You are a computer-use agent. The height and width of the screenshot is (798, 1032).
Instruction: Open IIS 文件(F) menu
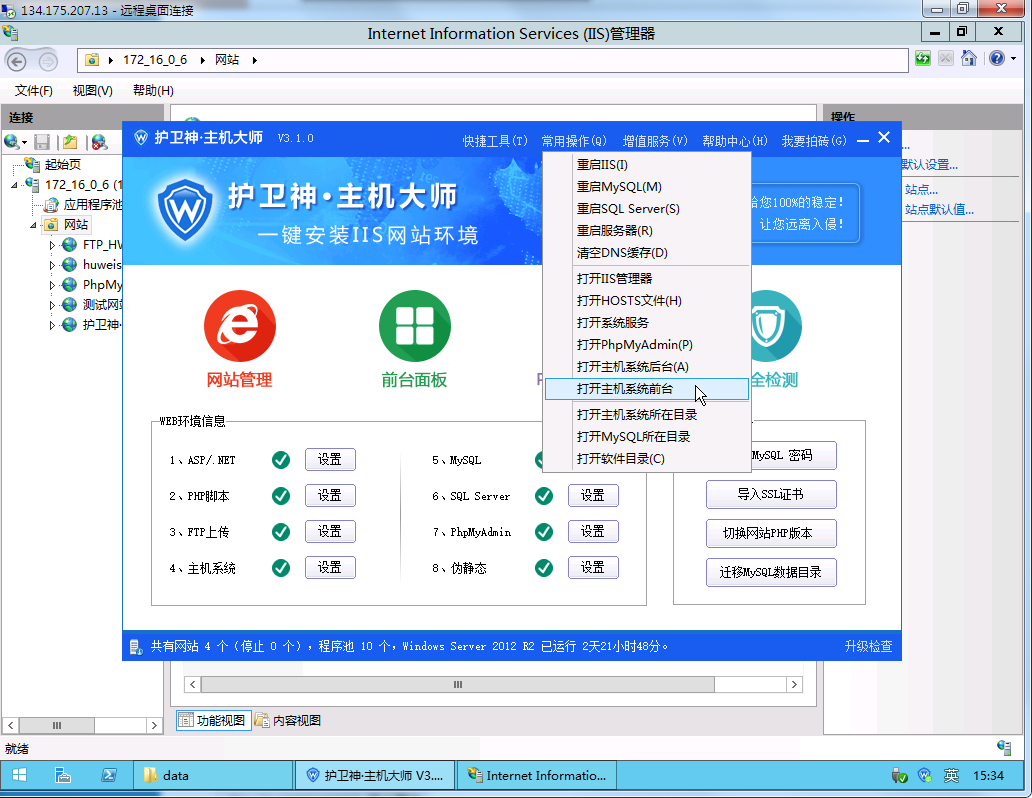pos(34,91)
